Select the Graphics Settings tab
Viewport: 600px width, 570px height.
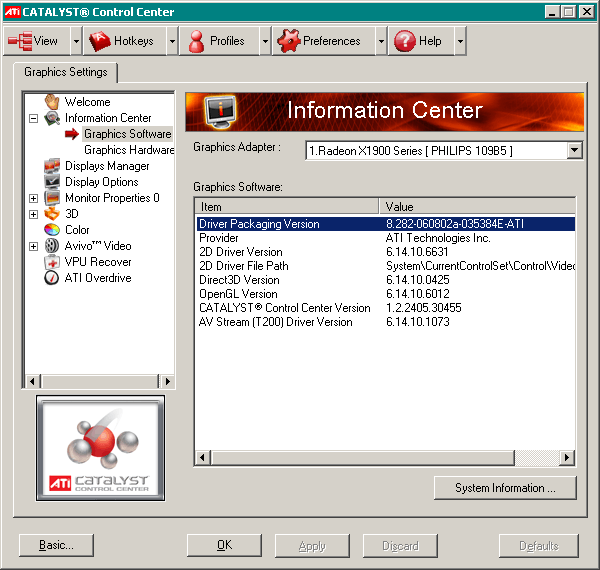click(x=66, y=72)
